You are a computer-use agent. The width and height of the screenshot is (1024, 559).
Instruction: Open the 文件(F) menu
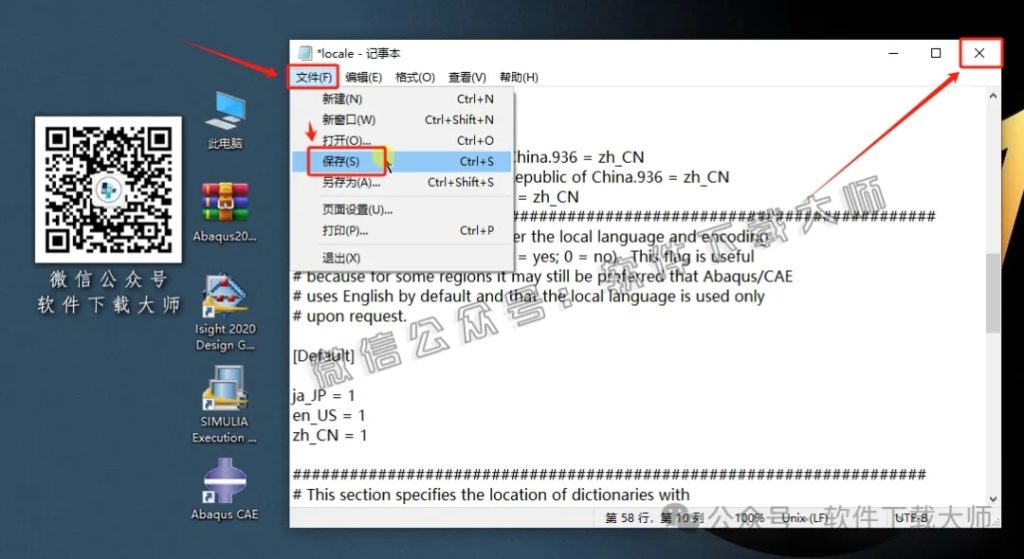pyautogui.click(x=314, y=77)
